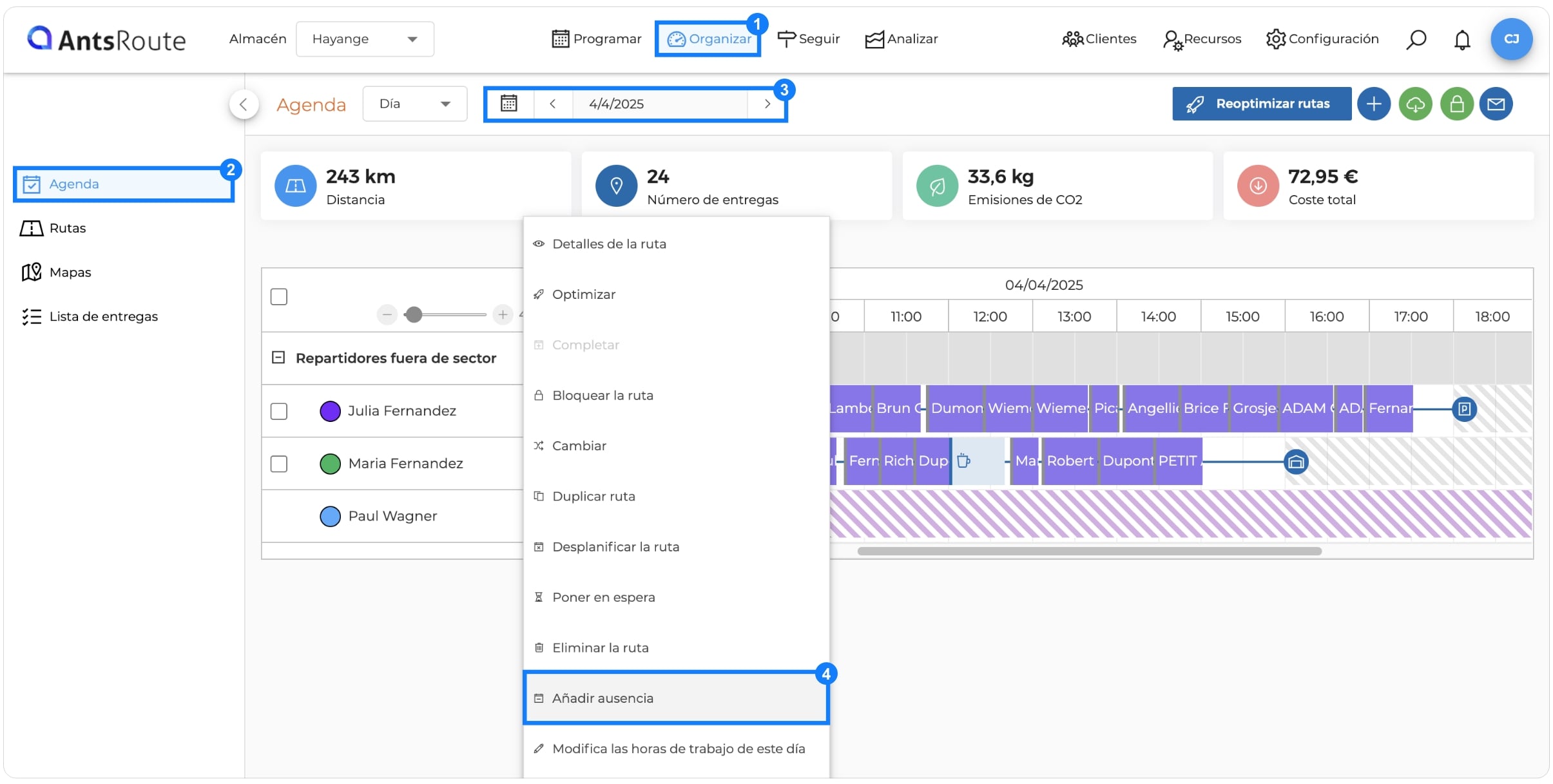1553x784 pixels.
Task: Click the Angelli delivery block
Action: pos(1152,408)
